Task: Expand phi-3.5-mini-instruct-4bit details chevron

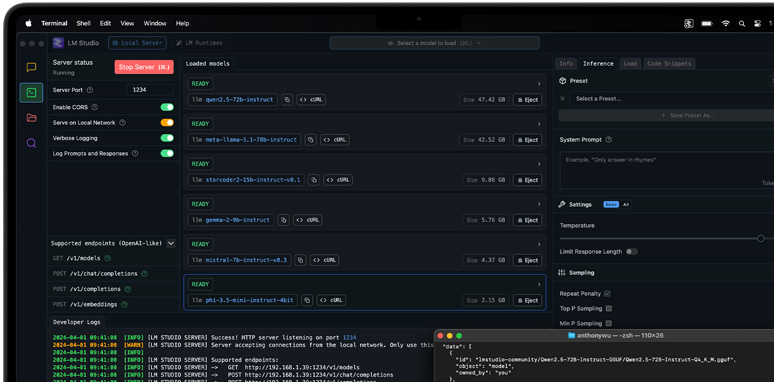Action: pos(539,284)
